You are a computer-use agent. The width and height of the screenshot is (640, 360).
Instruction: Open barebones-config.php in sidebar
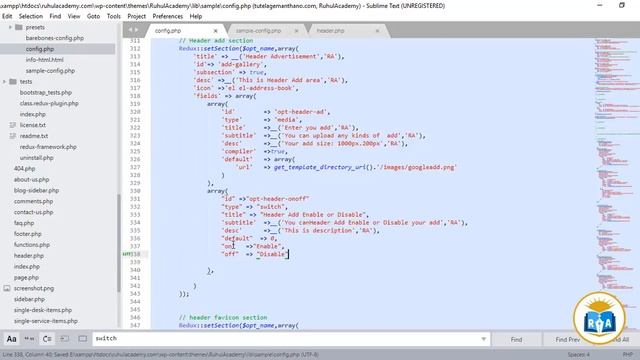pos(55,38)
